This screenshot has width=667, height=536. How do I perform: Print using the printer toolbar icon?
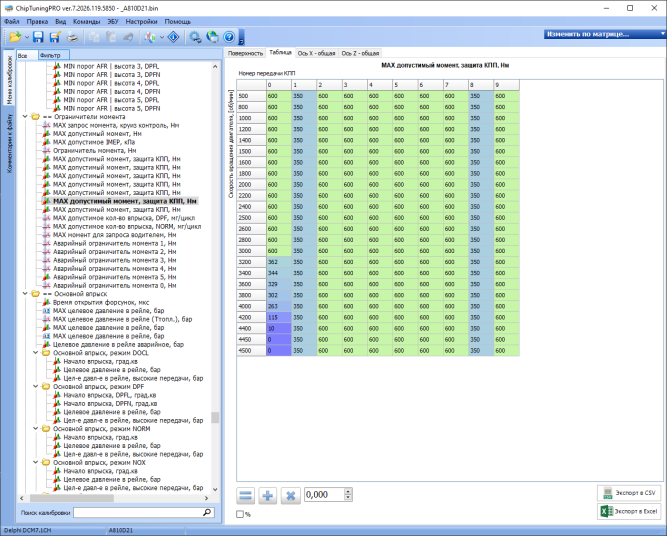pos(72,37)
